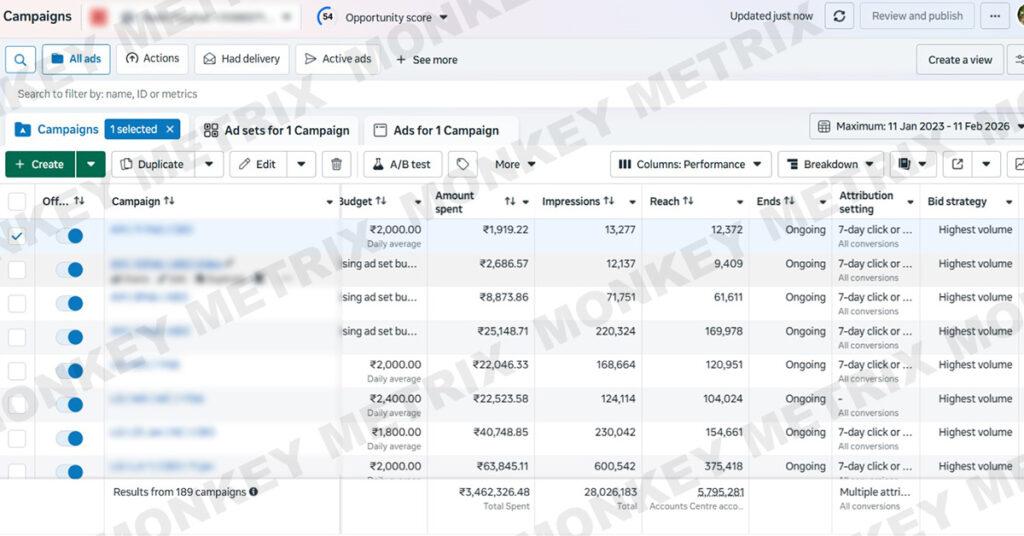Open the search magnifier icon

pyautogui.click(x=20, y=59)
